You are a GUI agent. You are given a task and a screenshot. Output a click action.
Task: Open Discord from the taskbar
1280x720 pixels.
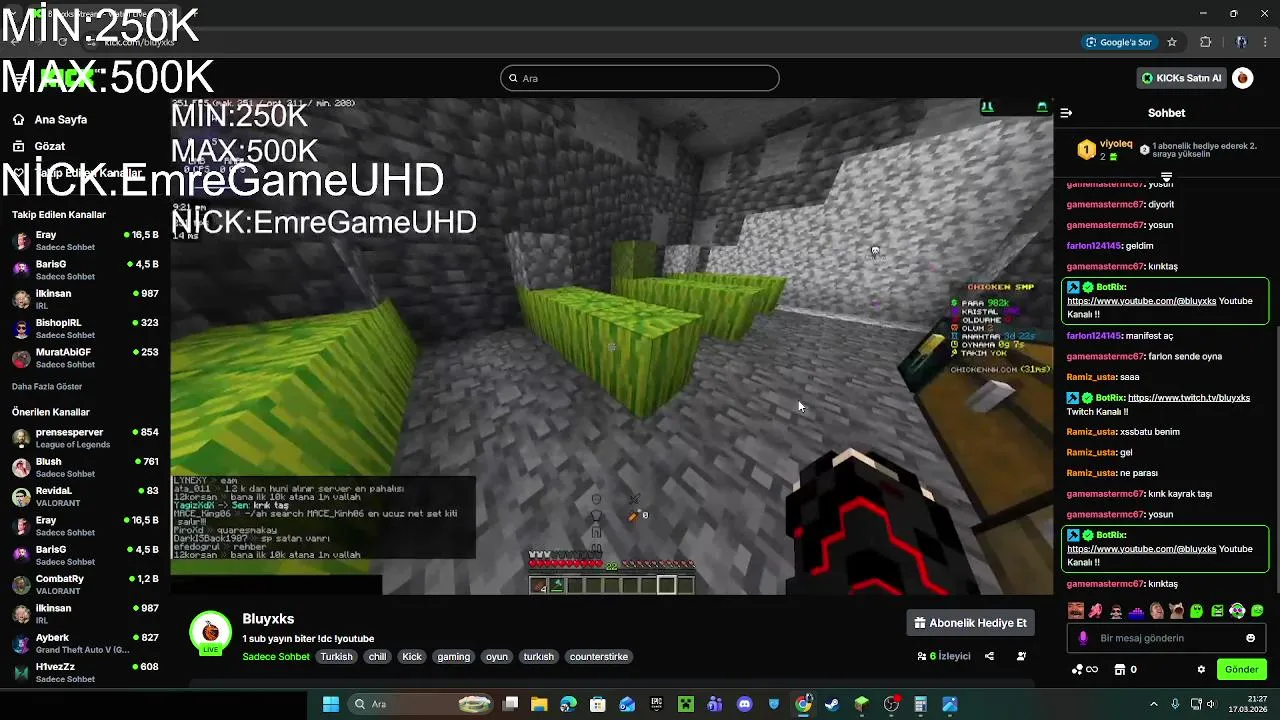(x=744, y=704)
